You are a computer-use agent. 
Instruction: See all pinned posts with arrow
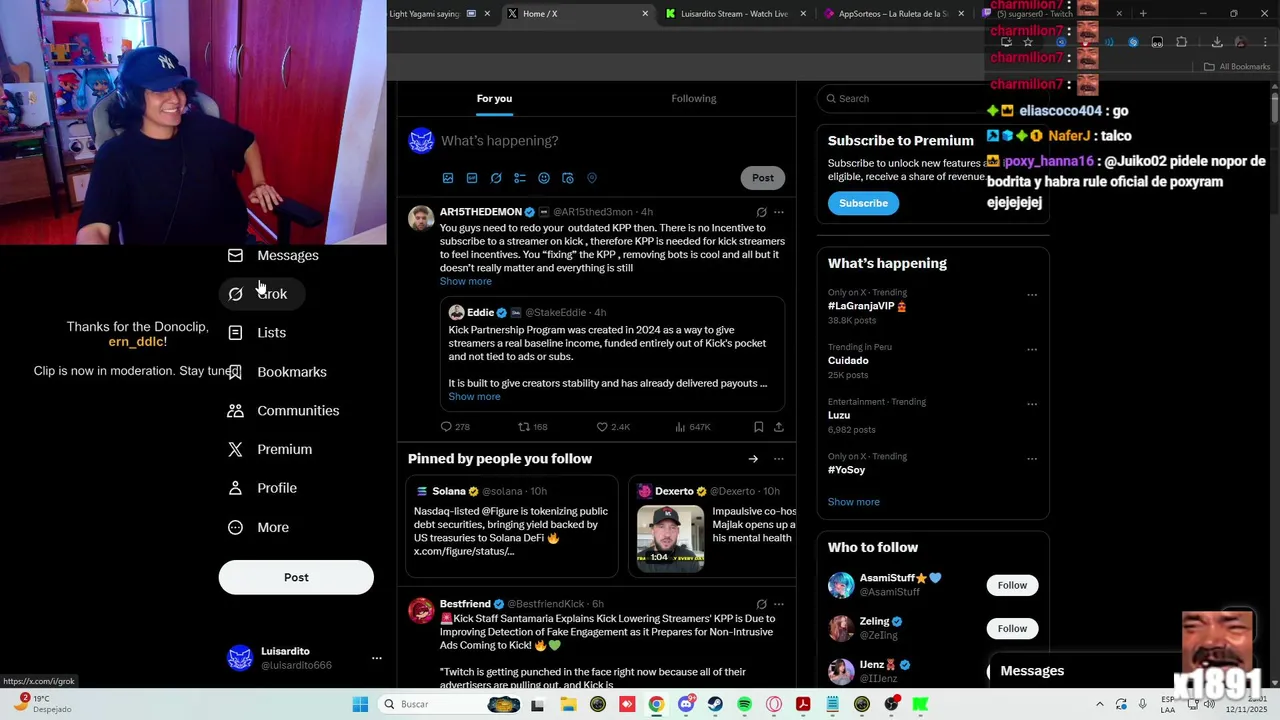(x=753, y=459)
